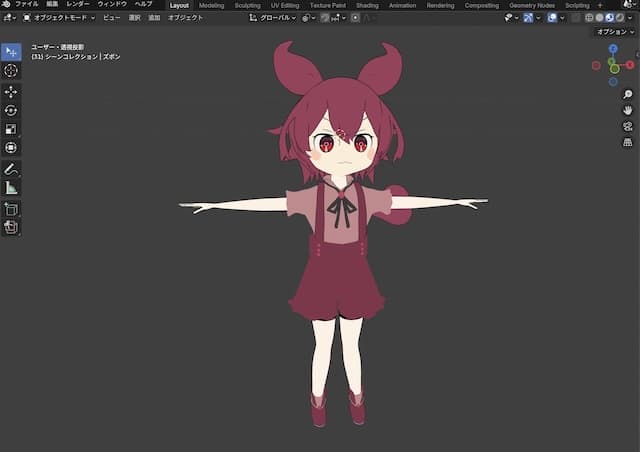The height and width of the screenshot is (452, 640).
Task: Switch to the UV Editing workspace tab
Action: [x=285, y=5]
